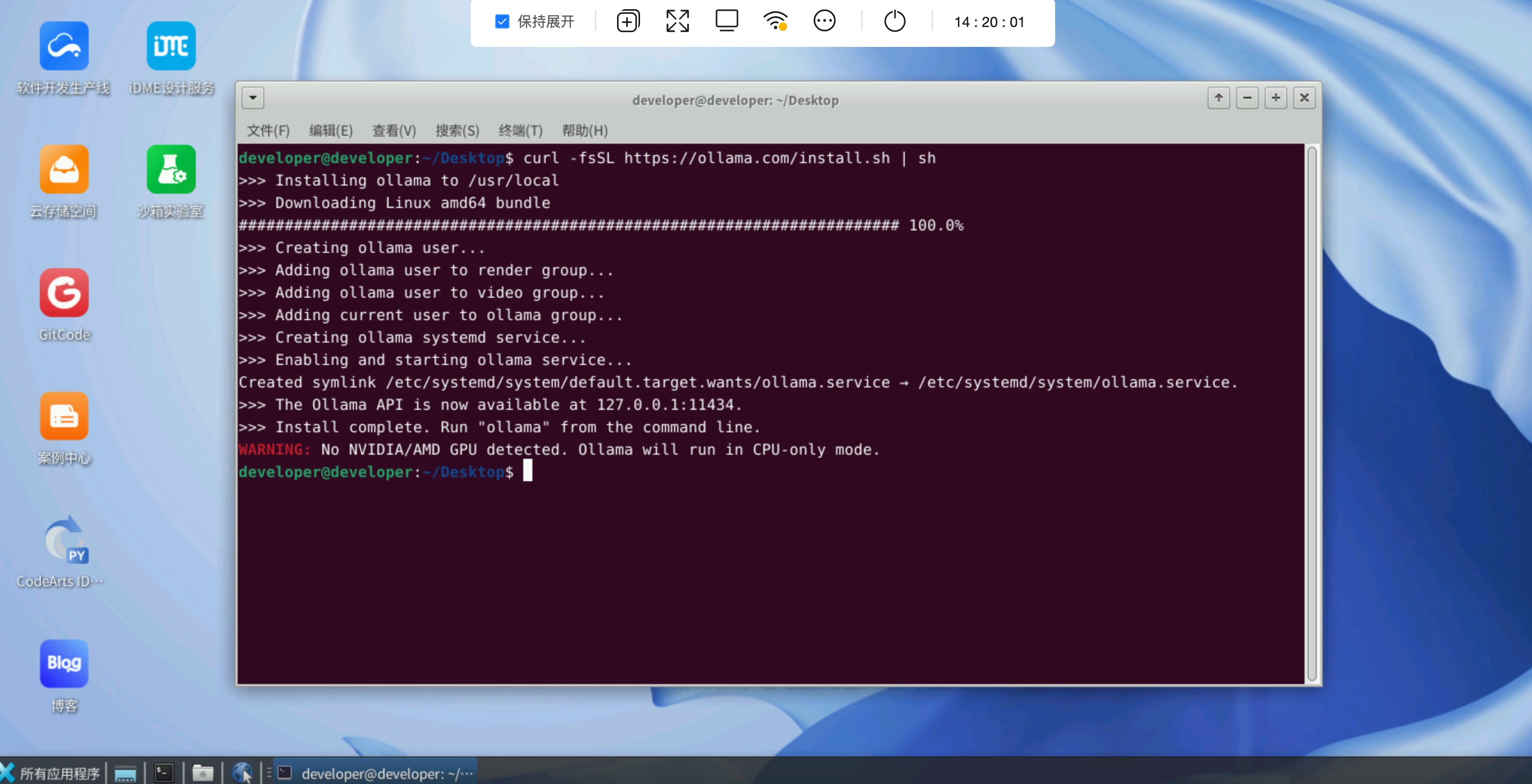Click the power button in the top toolbar

pos(895,21)
